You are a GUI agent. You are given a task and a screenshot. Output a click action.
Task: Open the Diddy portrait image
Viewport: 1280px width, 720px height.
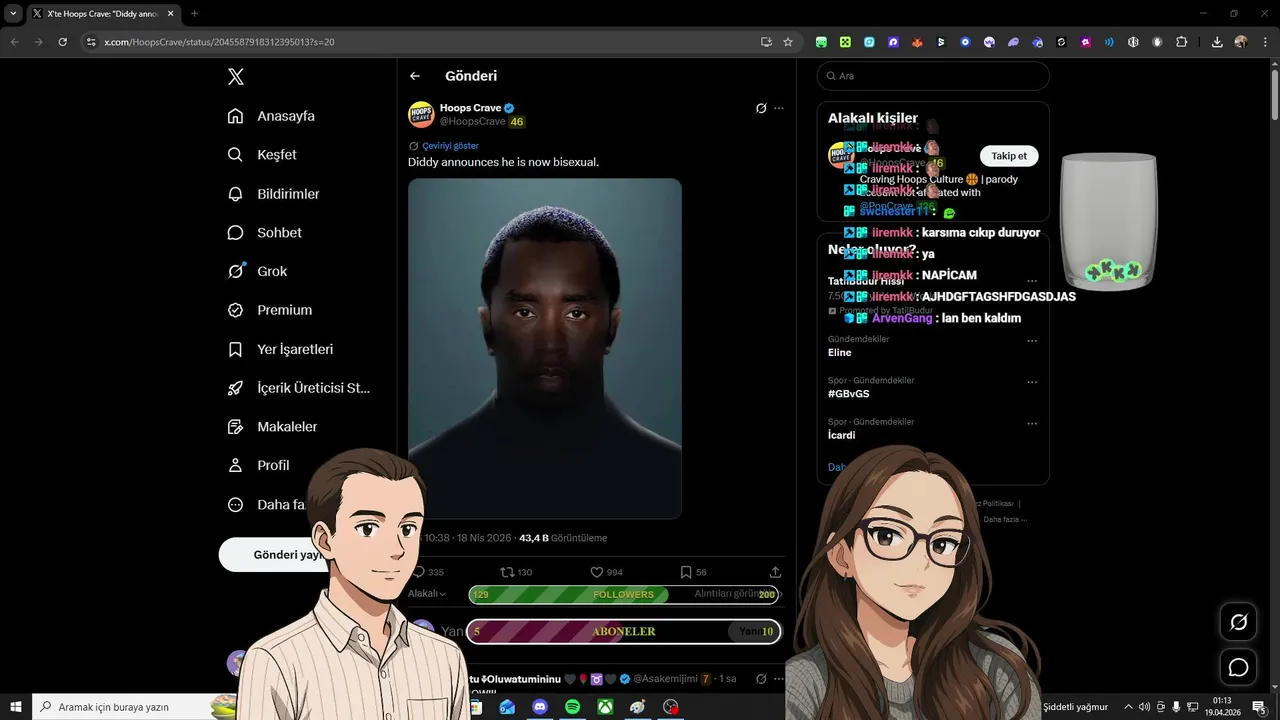pos(545,348)
